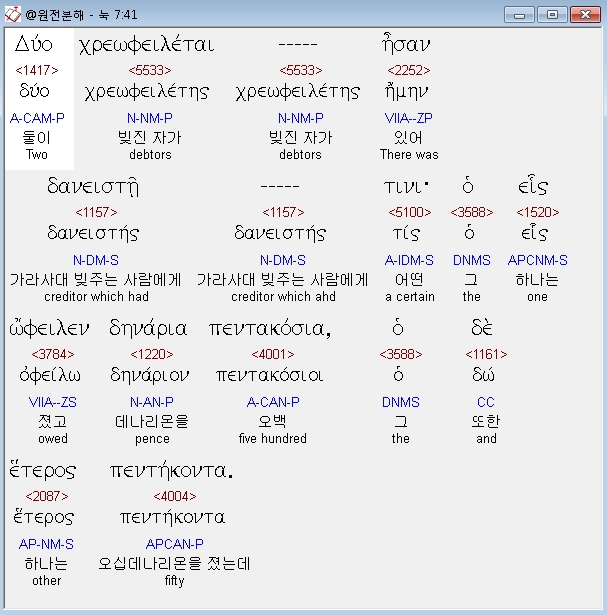Click the Korean gloss 오십데나리온을 졌는데
The image size is (607, 615).
coord(174,564)
